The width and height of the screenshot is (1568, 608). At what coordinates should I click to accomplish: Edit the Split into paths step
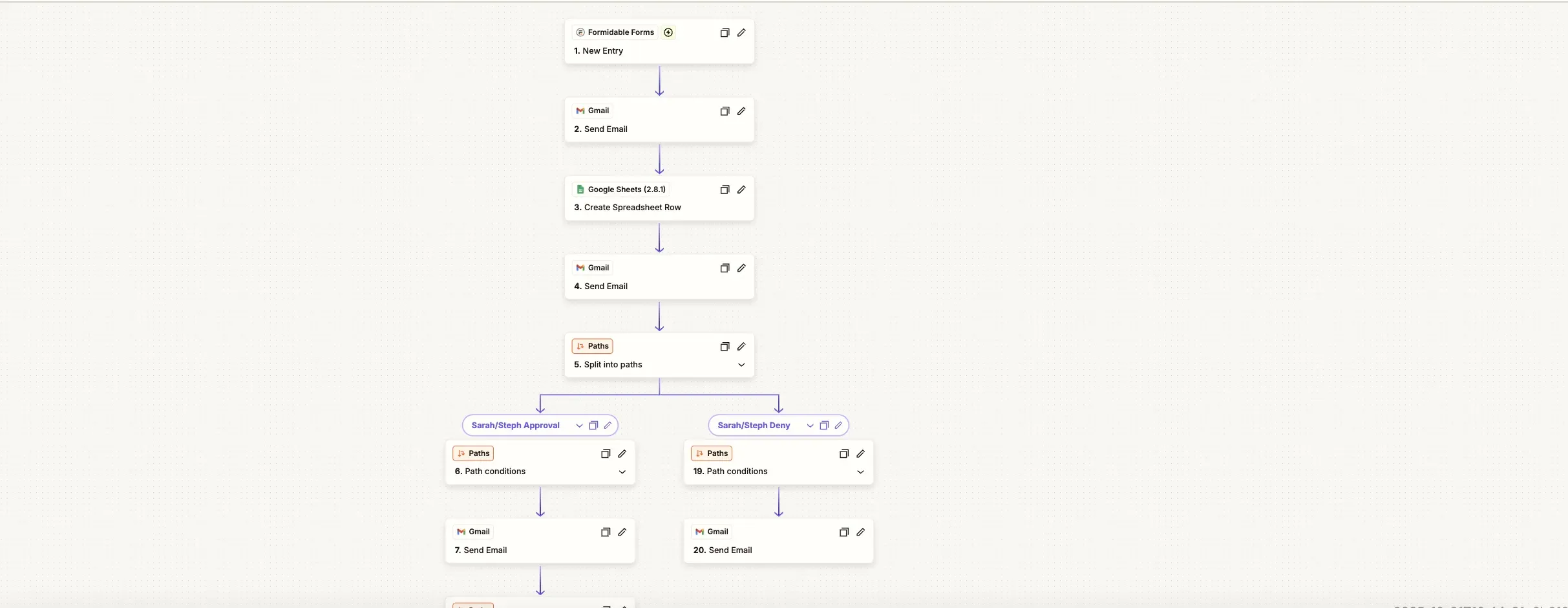tap(741, 346)
